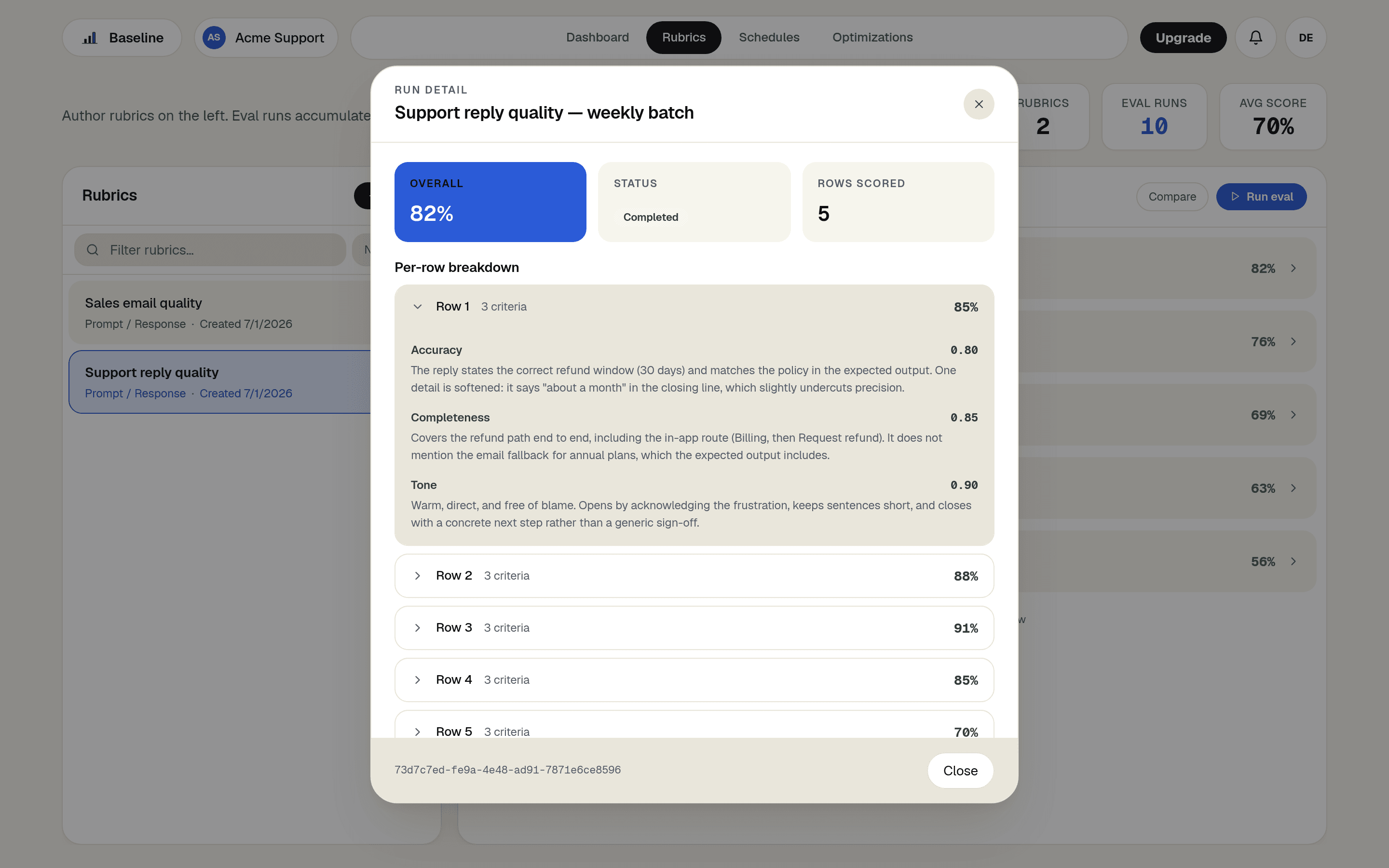The width and height of the screenshot is (1389, 868).
Task: Click the Eval Runs count 10
Action: (1154, 126)
